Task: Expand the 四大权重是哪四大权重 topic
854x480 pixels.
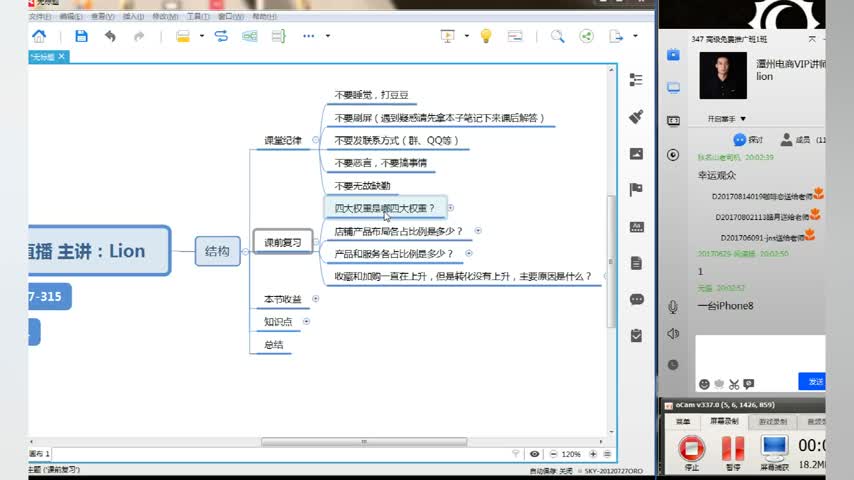Action: click(450, 208)
